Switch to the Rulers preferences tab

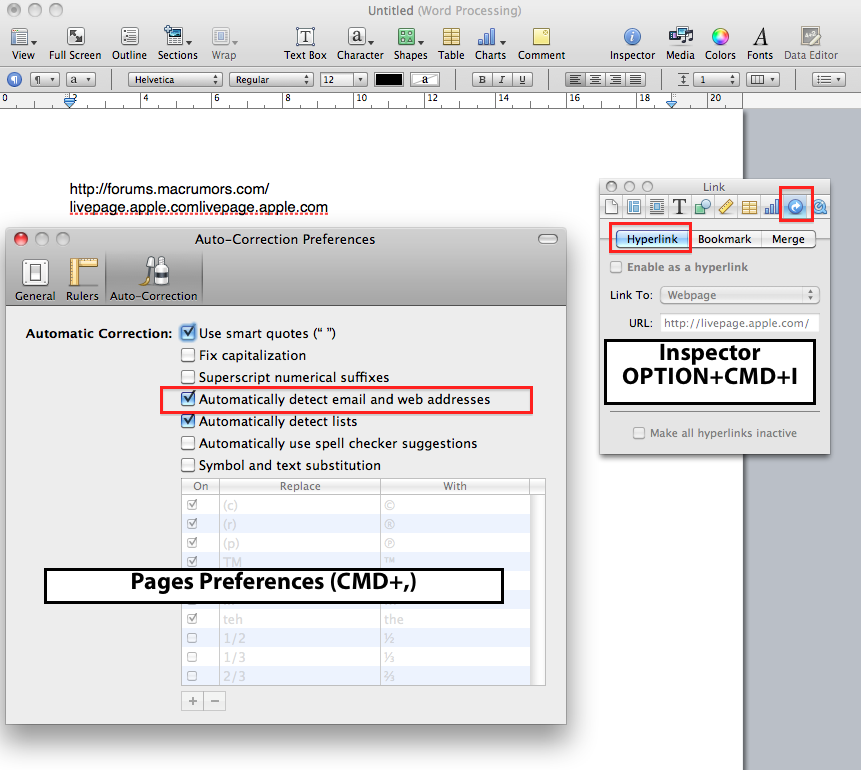pyautogui.click(x=82, y=280)
